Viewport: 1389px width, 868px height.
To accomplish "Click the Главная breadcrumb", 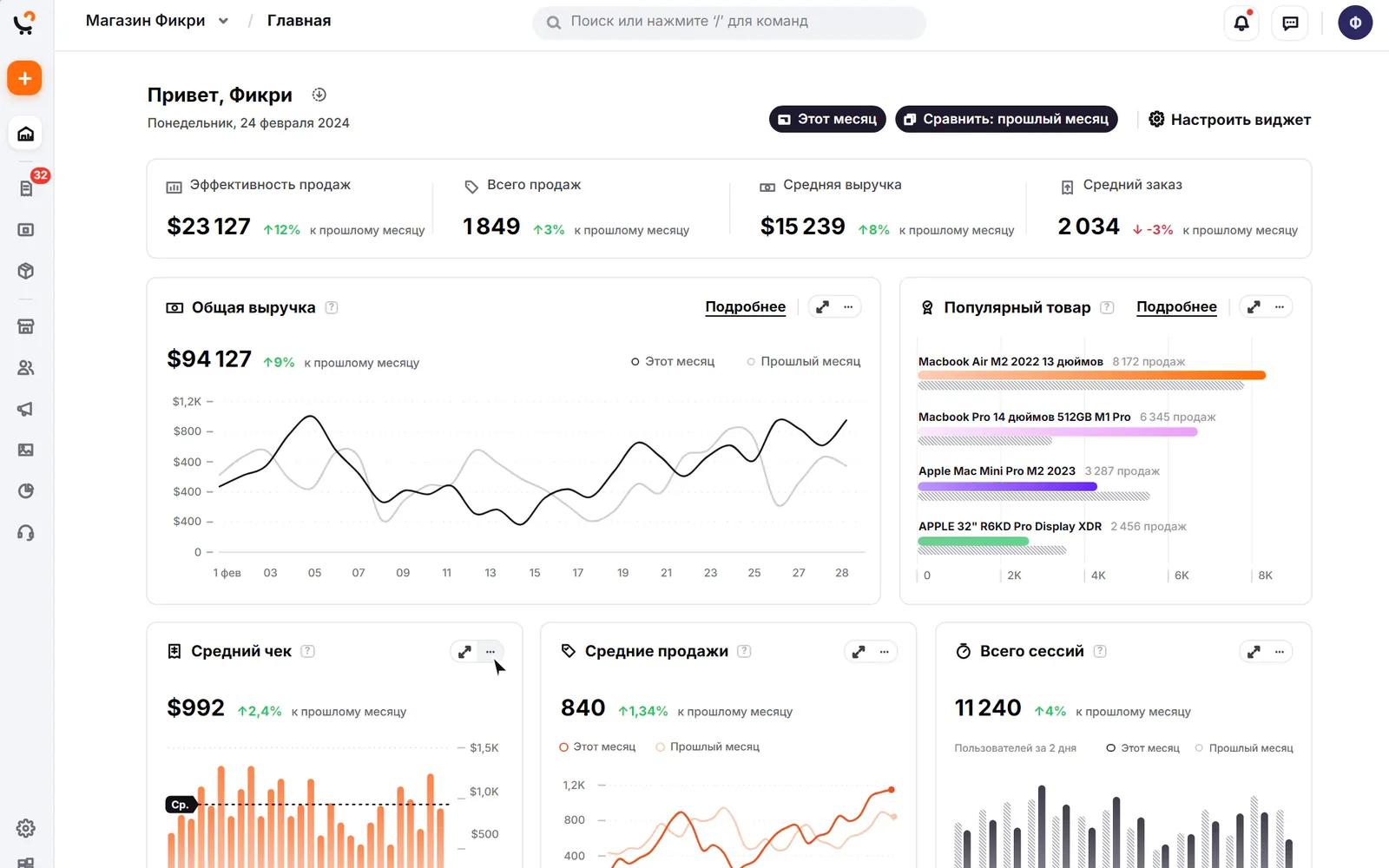I will pos(299,21).
